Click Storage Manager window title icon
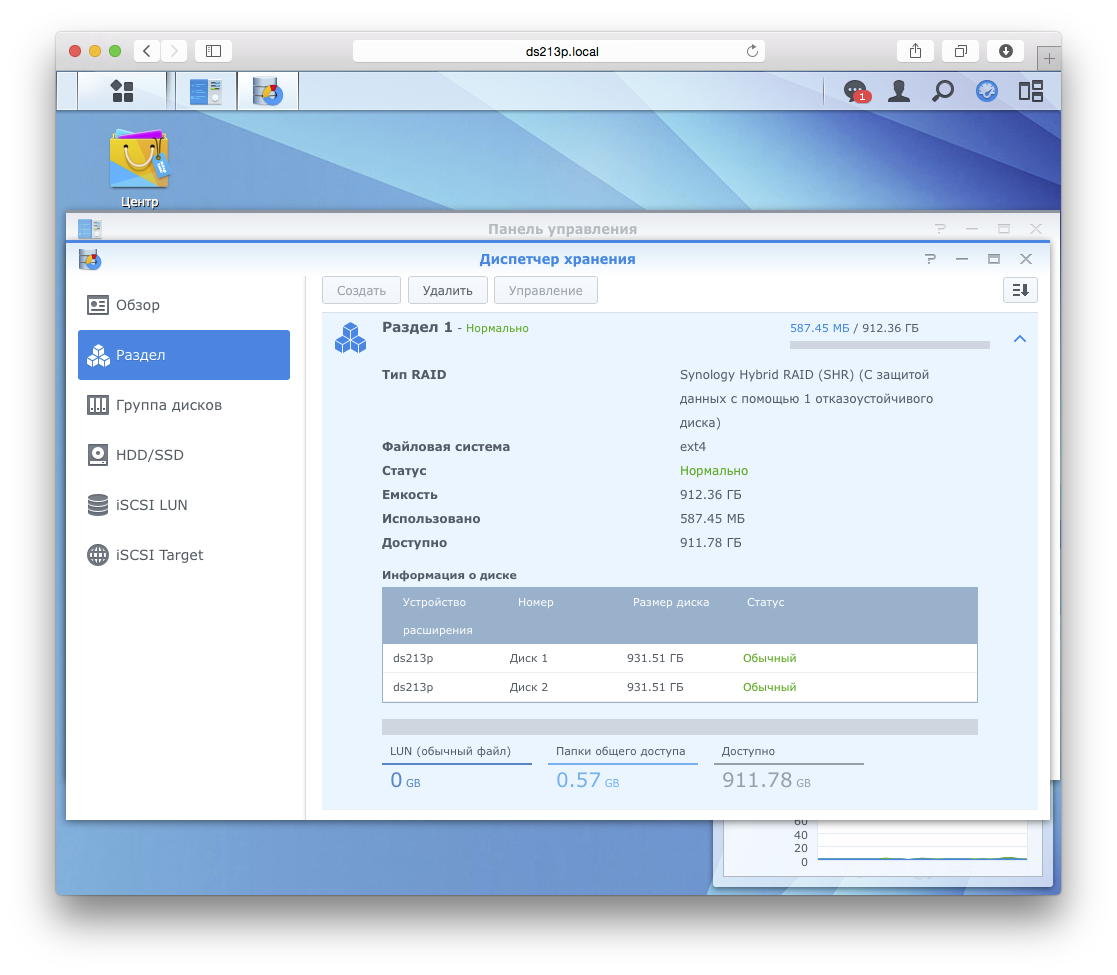 [x=90, y=259]
